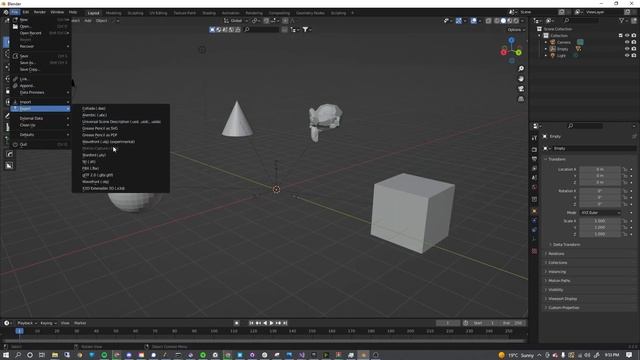Open the timeline Playback dropdown

27,323
